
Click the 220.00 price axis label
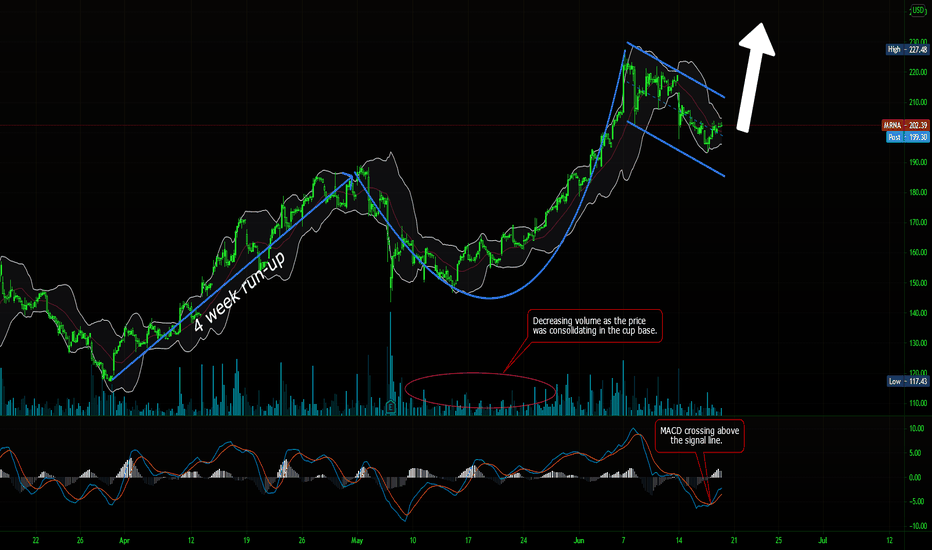coord(918,73)
